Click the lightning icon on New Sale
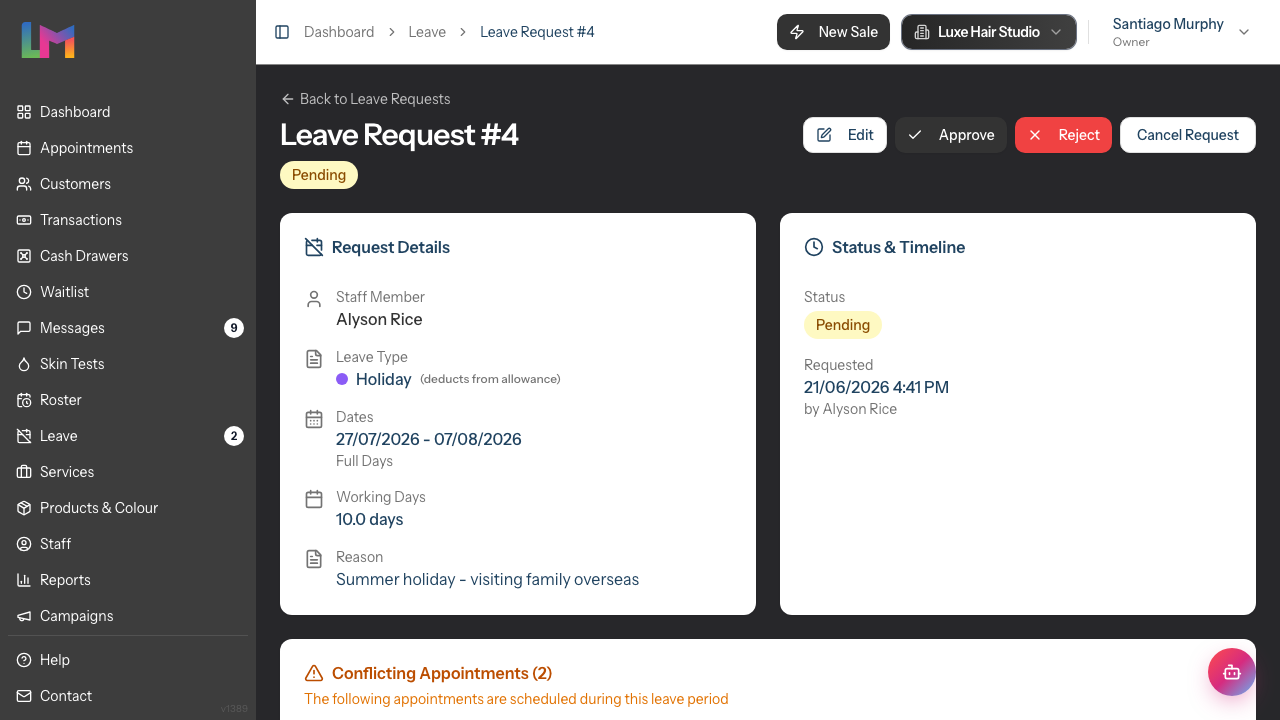Screen dimensions: 1280x720 coord(797,32)
